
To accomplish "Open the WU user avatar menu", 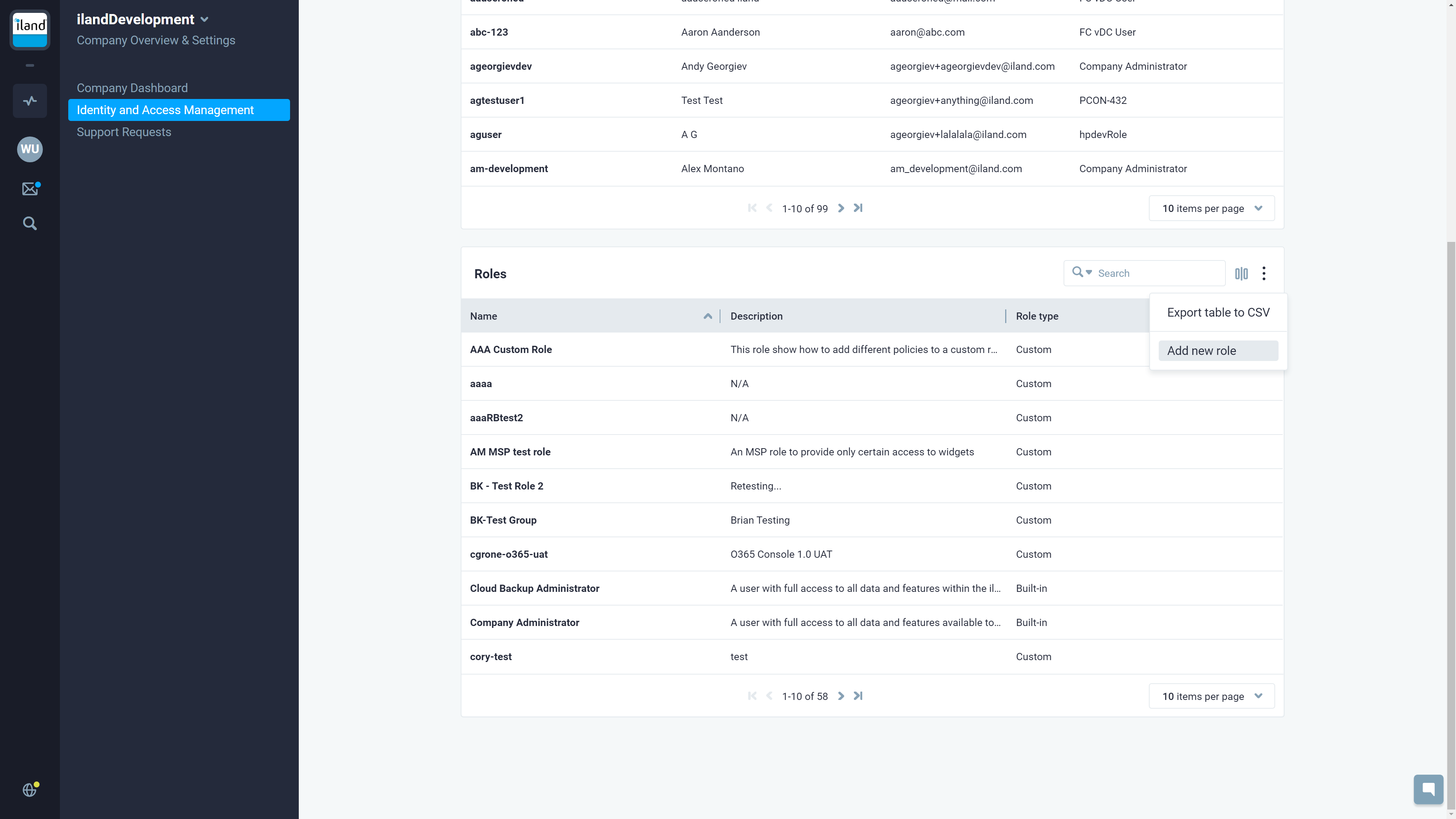I will [x=30, y=149].
